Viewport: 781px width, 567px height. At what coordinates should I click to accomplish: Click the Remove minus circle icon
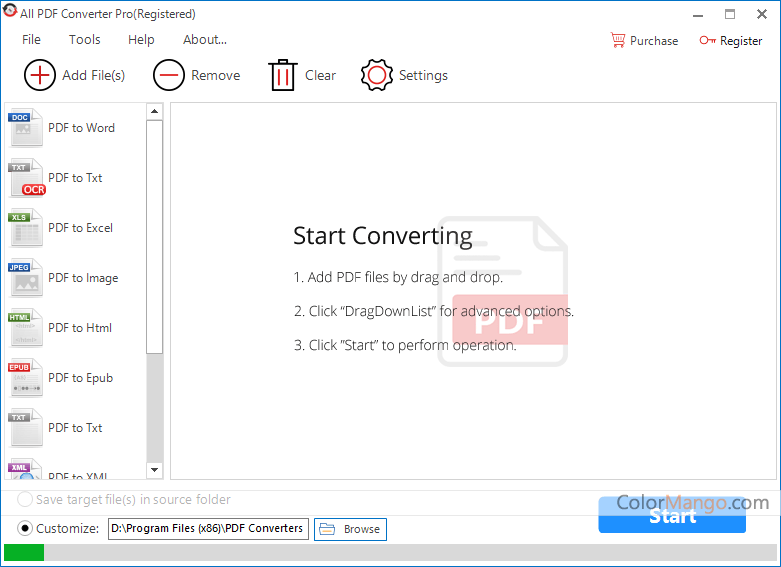tap(169, 75)
